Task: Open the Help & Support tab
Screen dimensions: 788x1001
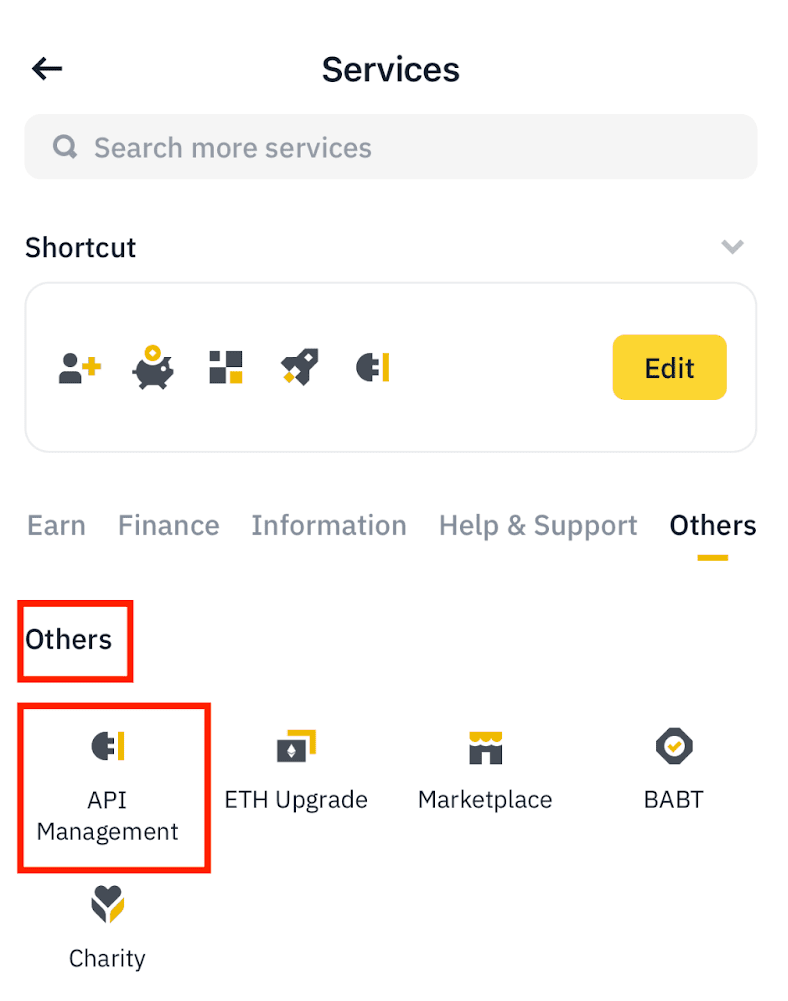Action: click(x=538, y=526)
